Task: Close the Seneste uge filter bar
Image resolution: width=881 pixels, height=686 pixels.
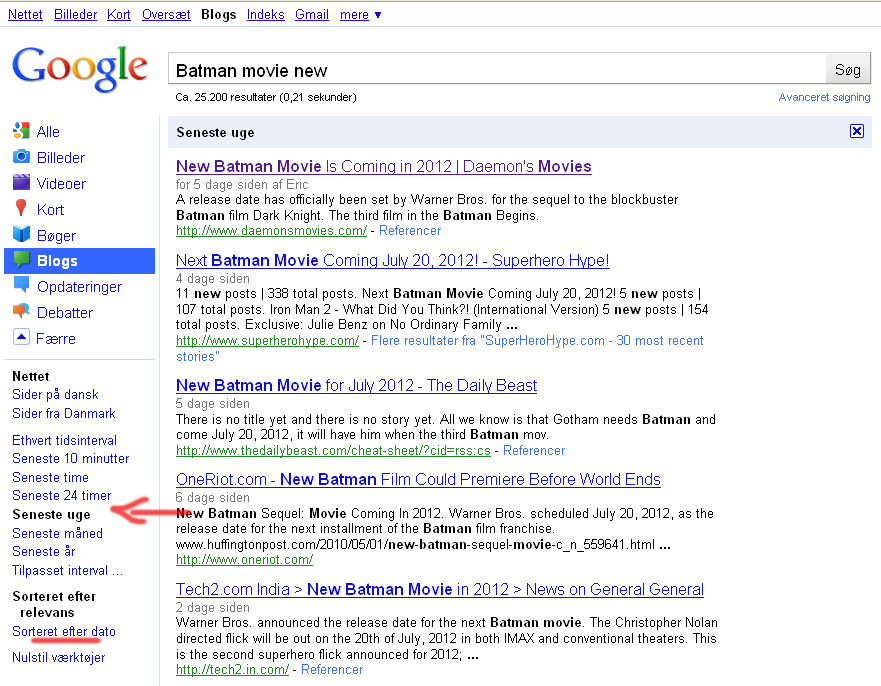Action: point(856,131)
